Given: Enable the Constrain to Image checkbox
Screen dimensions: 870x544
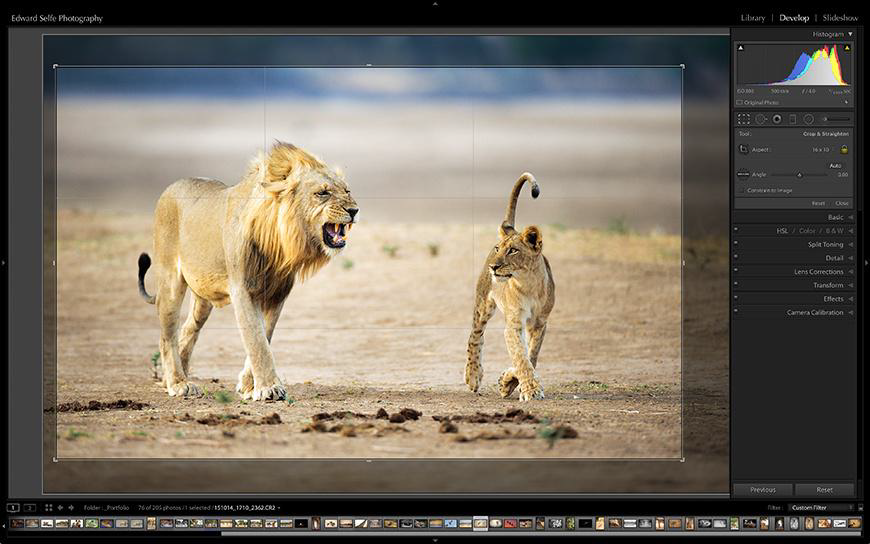Looking at the screenshot, I should point(741,190).
